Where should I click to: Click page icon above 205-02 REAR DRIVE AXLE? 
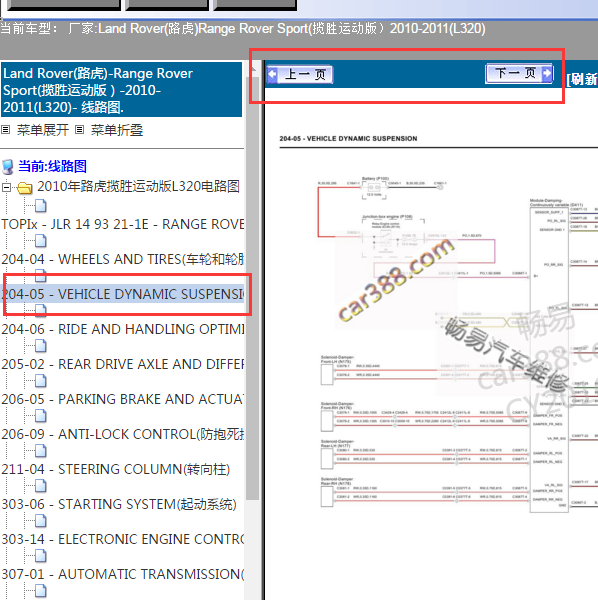tap(41, 346)
